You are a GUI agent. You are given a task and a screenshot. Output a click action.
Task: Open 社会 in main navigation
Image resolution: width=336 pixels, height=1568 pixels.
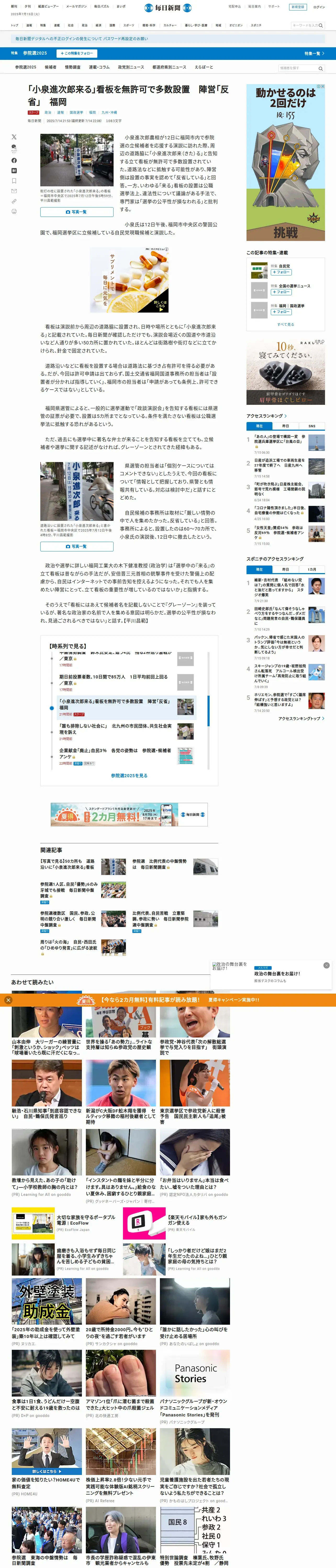[x=71, y=26]
